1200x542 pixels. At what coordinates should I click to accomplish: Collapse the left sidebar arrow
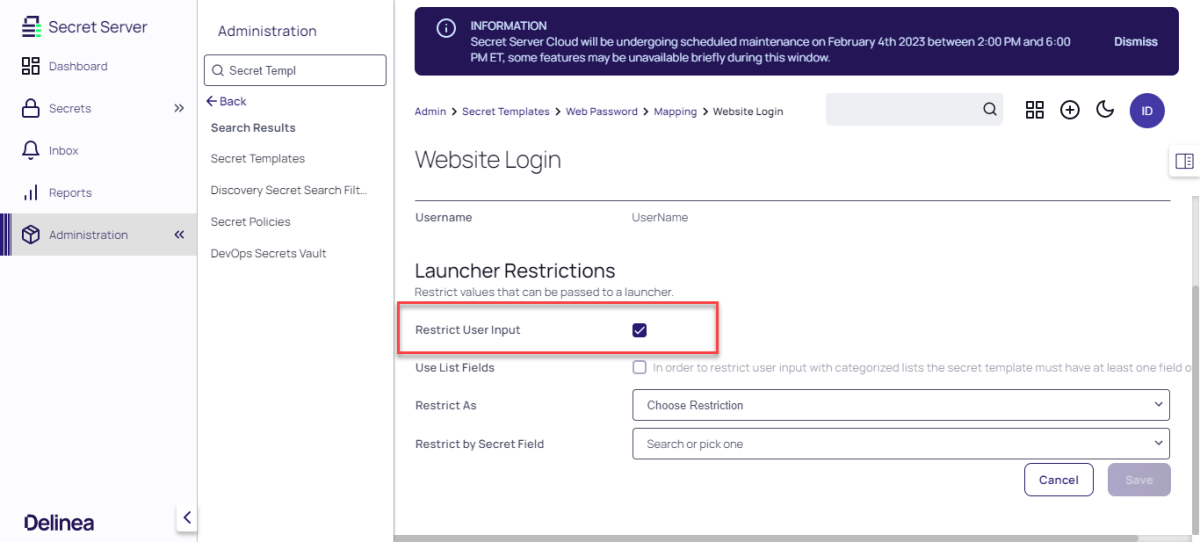(186, 518)
